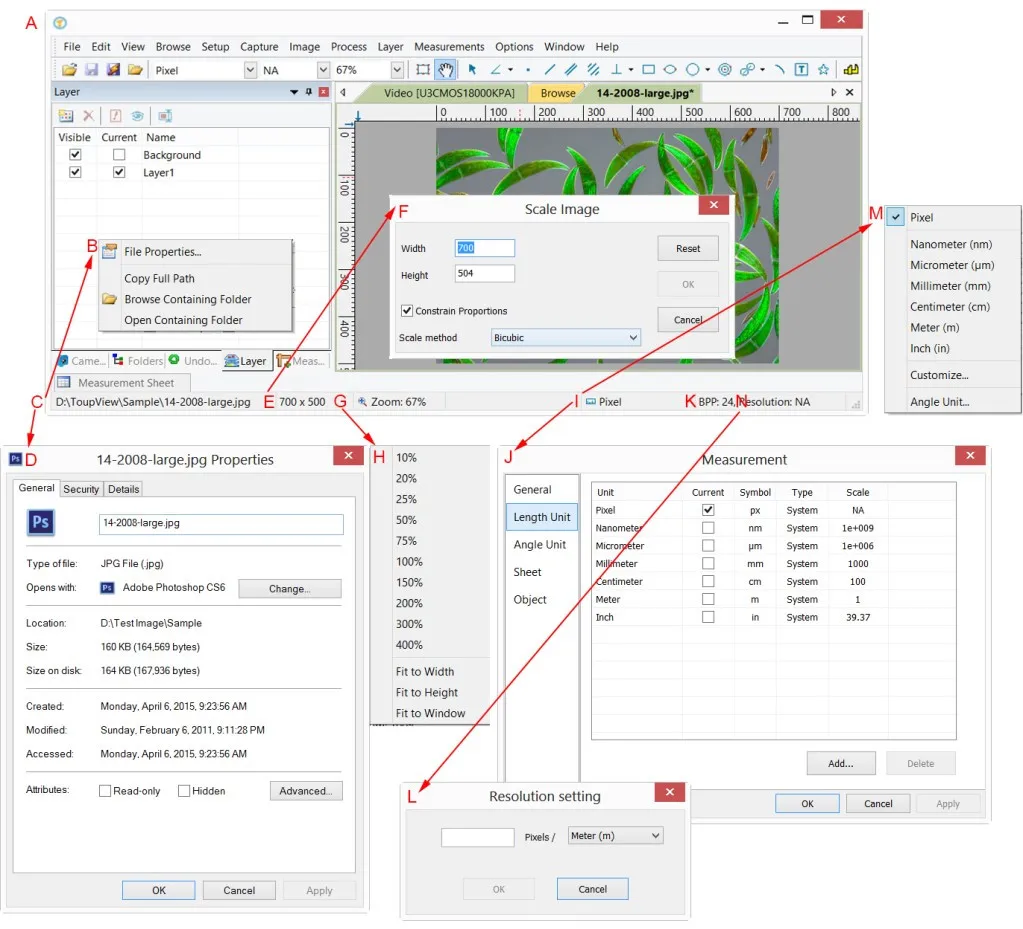Open the 67% zoom dropdown

tap(397, 70)
